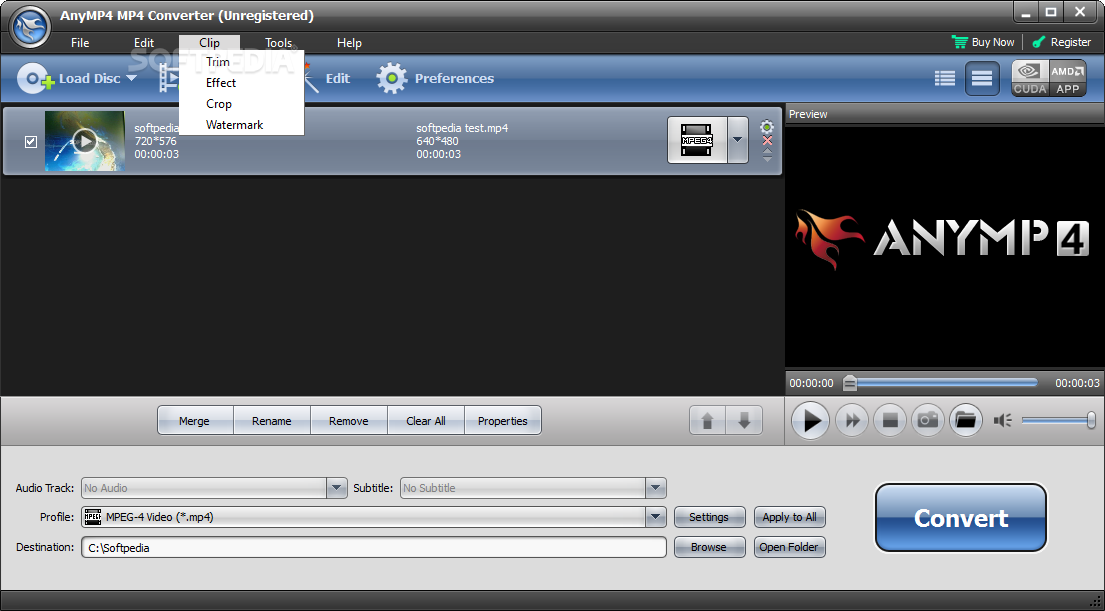This screenshot has height=611, width=1105.
Task: Open the snapshot folder icon
Action: coord(965,421)
